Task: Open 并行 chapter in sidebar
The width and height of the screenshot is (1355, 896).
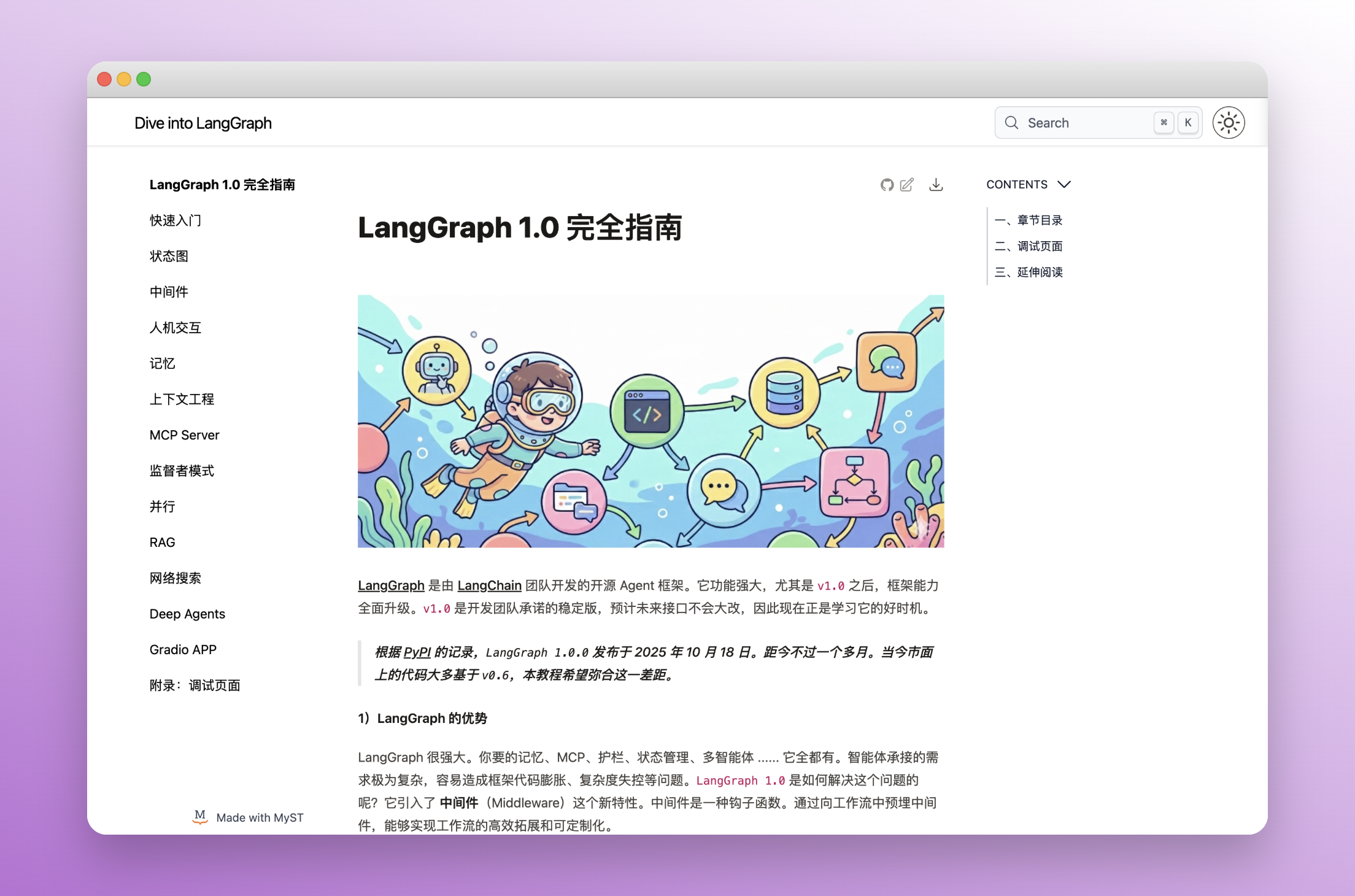Action: 163,507
